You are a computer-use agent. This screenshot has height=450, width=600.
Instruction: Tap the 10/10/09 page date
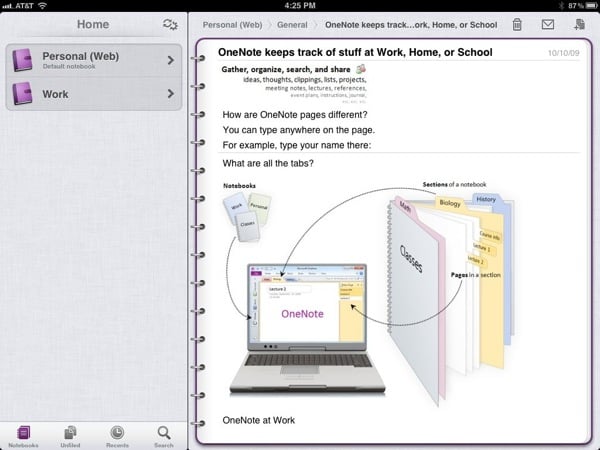(x=564, y=53)
